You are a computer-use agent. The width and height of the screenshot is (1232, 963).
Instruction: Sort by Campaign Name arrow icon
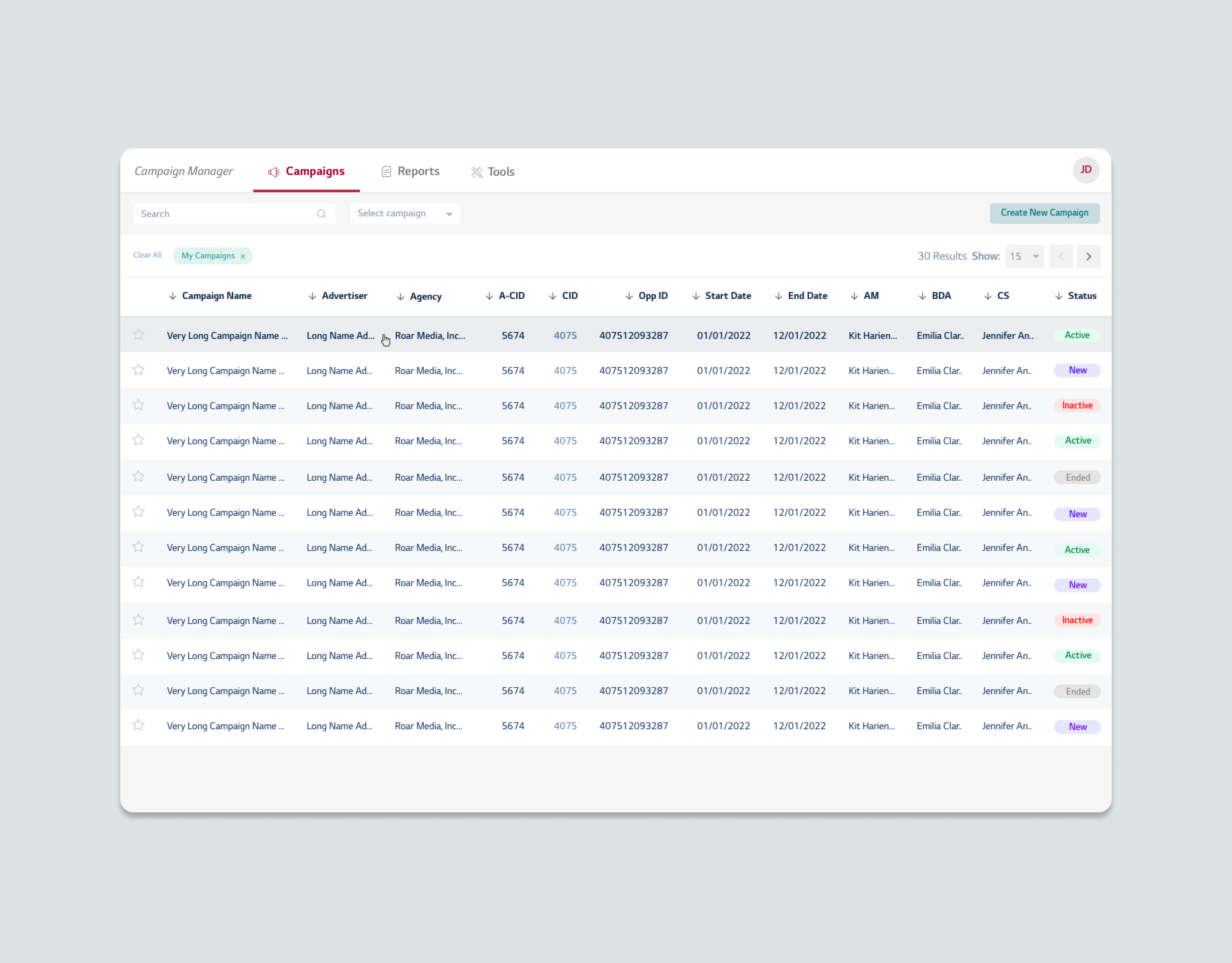[x=173, y=296]
